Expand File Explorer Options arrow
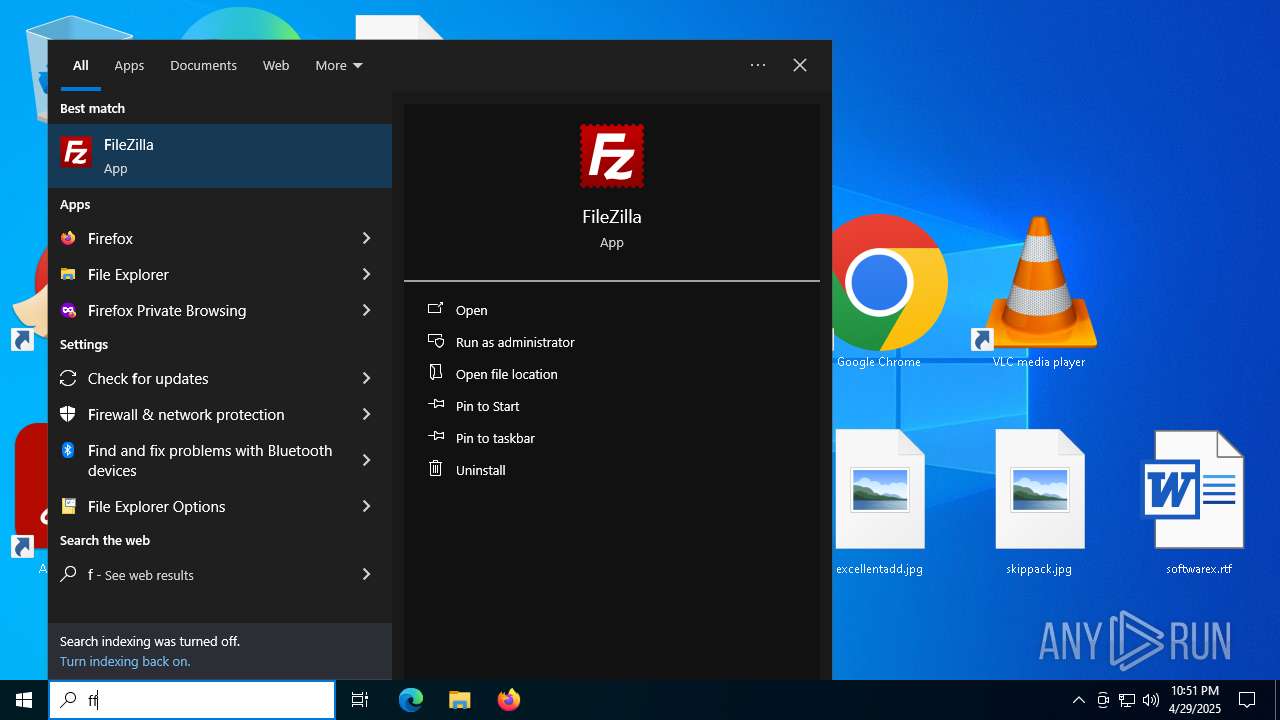The height and width of the screenshot is (720, 1280). click(366, 506)
